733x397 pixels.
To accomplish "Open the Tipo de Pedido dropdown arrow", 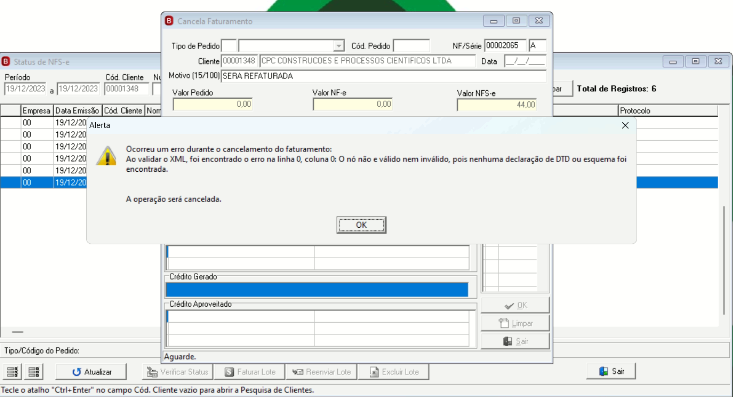I will [x=339, y=46].
